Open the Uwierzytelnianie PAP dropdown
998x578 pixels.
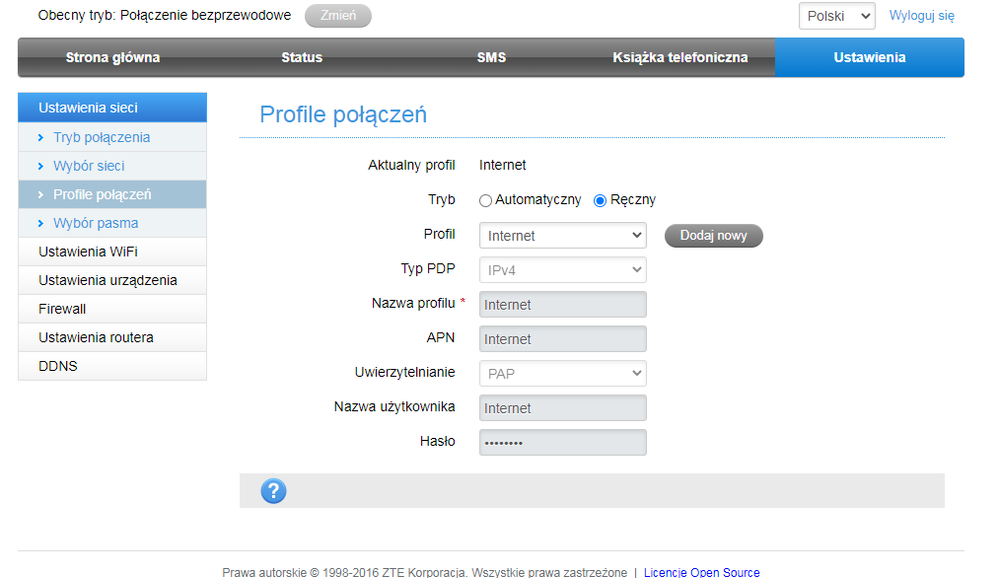[563, 373]
